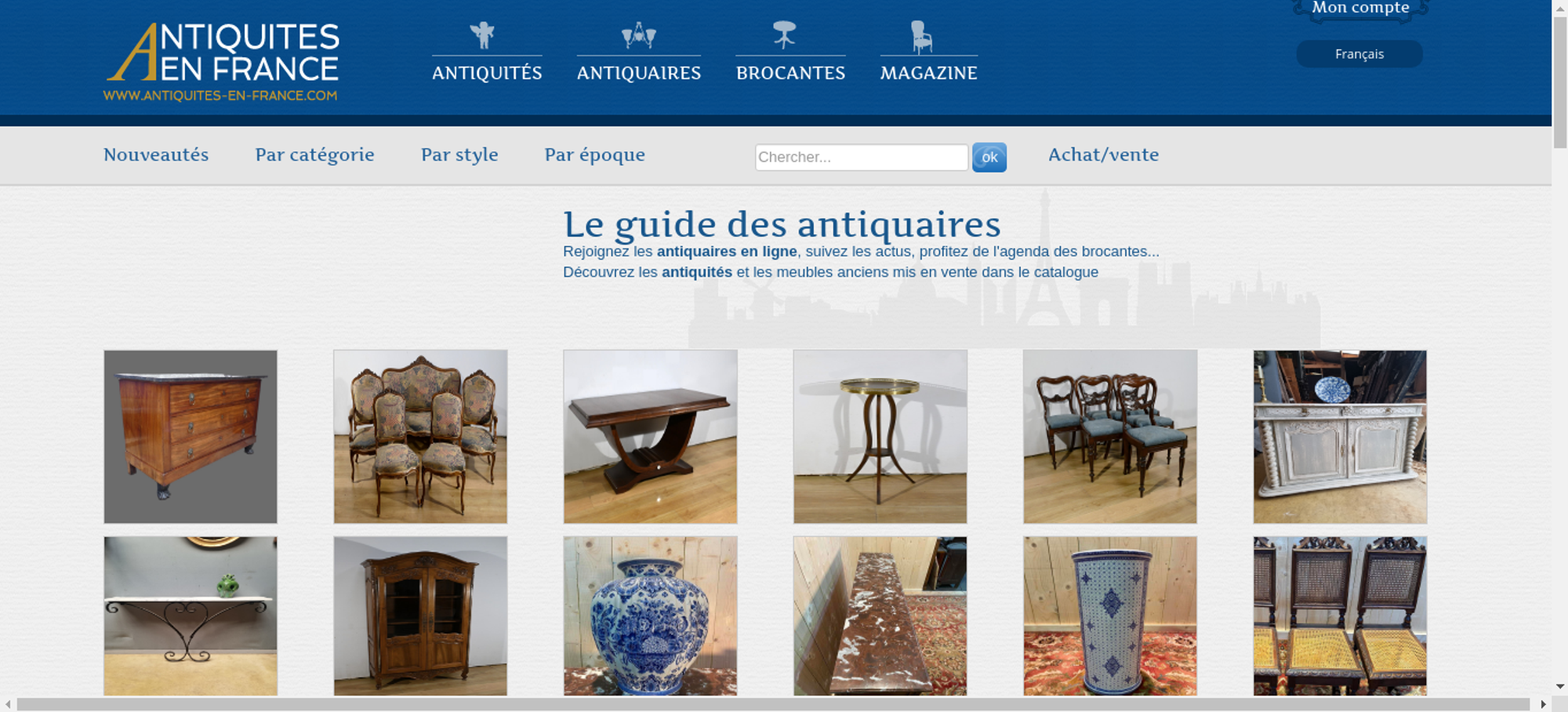Open the Par époque menu
Screen dimensions: 1568x712
tap(595, 154)
